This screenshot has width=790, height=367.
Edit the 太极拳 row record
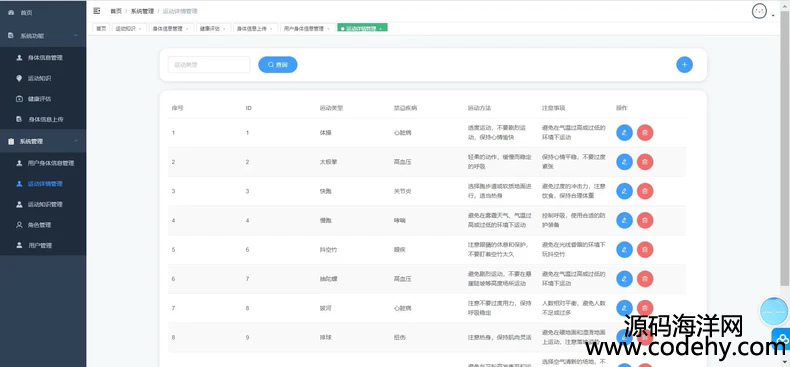[624, 162]
